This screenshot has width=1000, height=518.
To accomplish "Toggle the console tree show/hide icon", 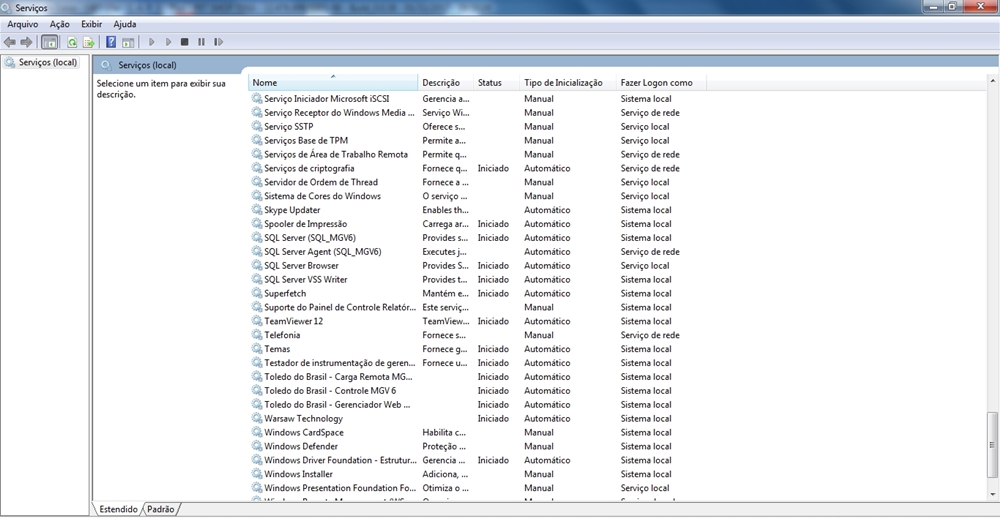I will click(50, 42).
